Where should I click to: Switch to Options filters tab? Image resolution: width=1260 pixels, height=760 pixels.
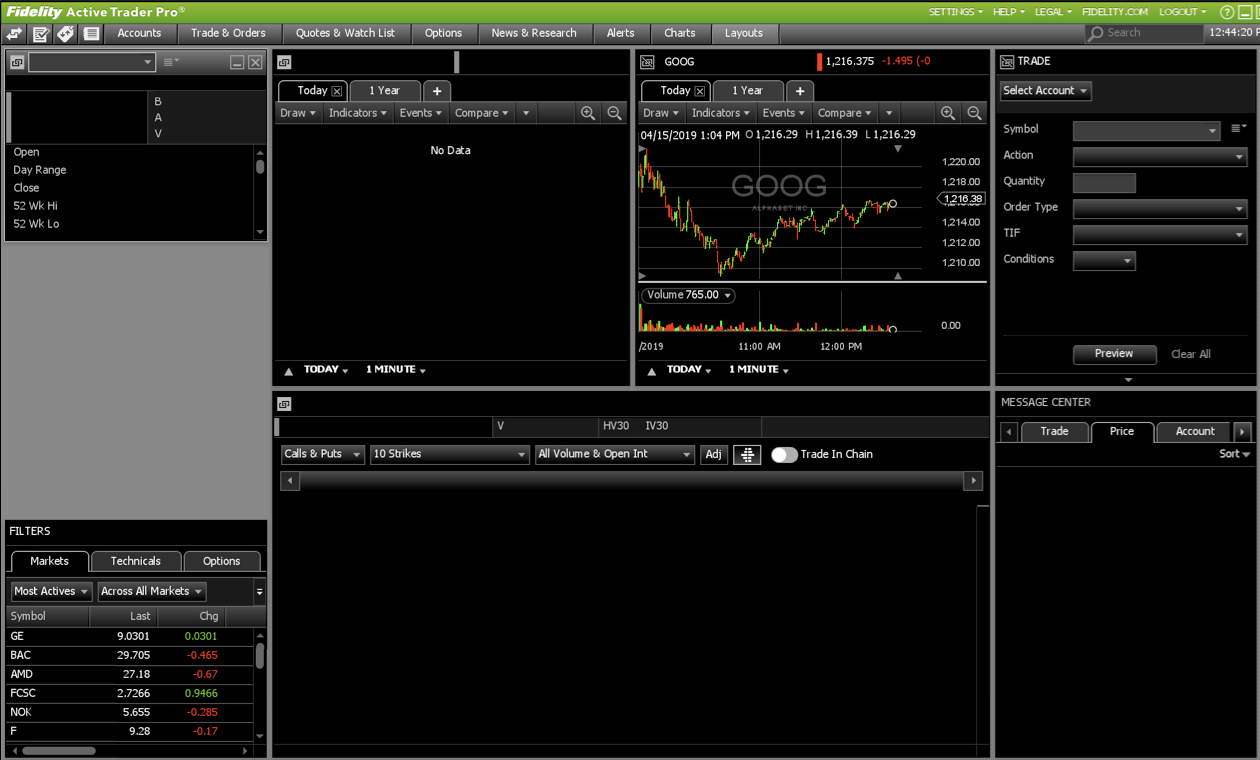pyautogui.click(x=222, y=561)
